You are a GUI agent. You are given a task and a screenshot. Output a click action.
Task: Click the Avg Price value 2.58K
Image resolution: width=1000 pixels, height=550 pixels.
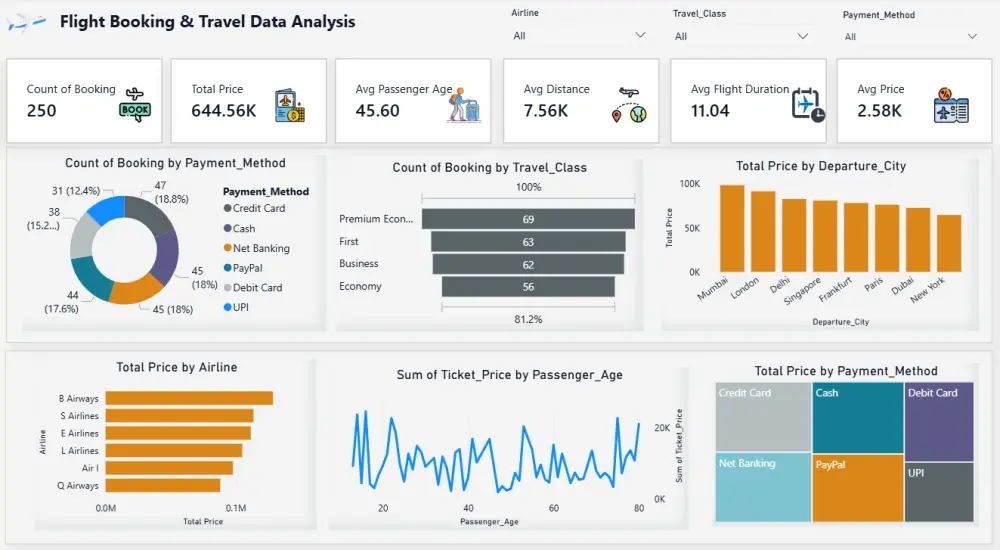coord(879,110)
